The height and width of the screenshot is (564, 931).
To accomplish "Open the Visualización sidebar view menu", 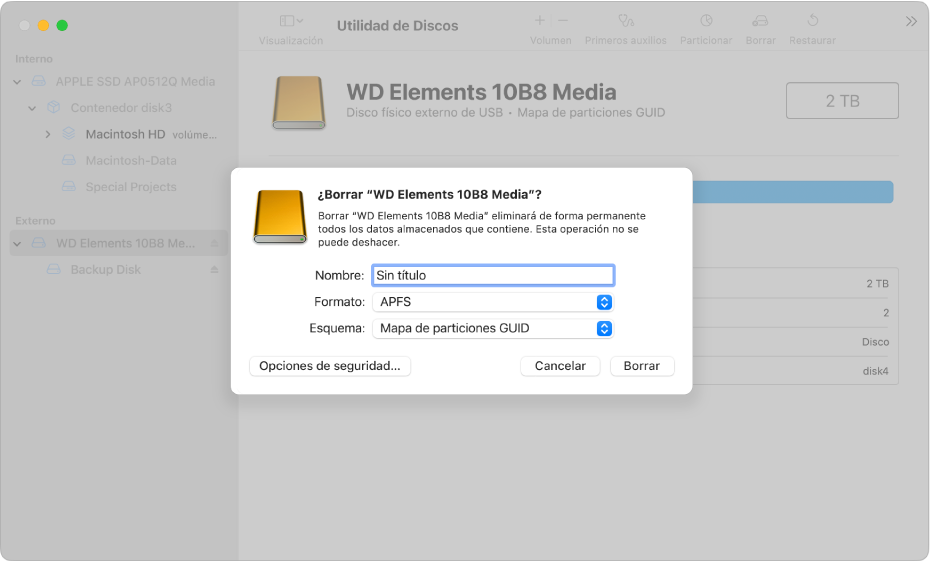I will tap(291, 21).
